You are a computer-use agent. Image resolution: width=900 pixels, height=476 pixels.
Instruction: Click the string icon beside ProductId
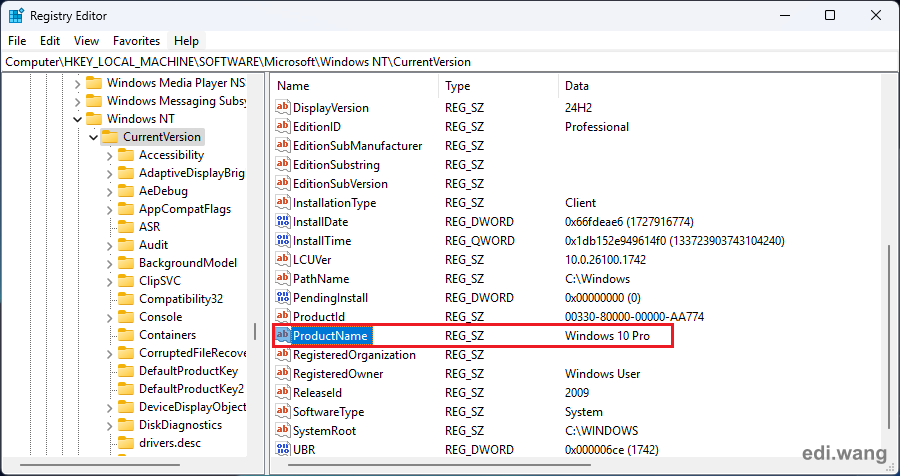282,316
